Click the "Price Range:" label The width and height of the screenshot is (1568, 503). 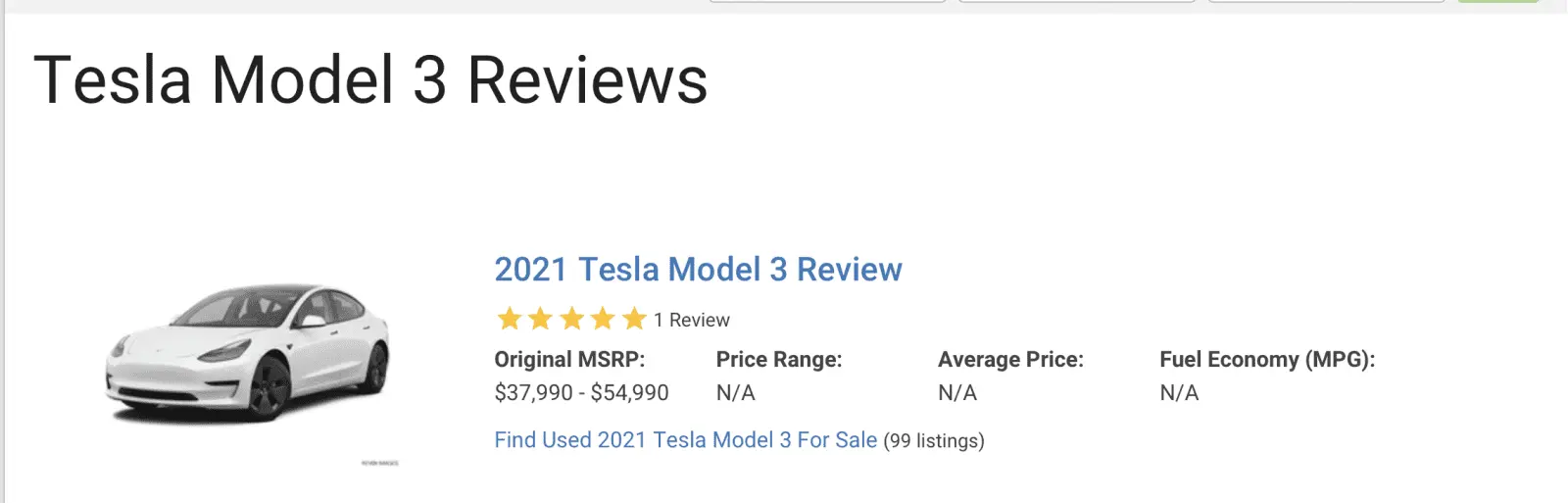[779, 360]
